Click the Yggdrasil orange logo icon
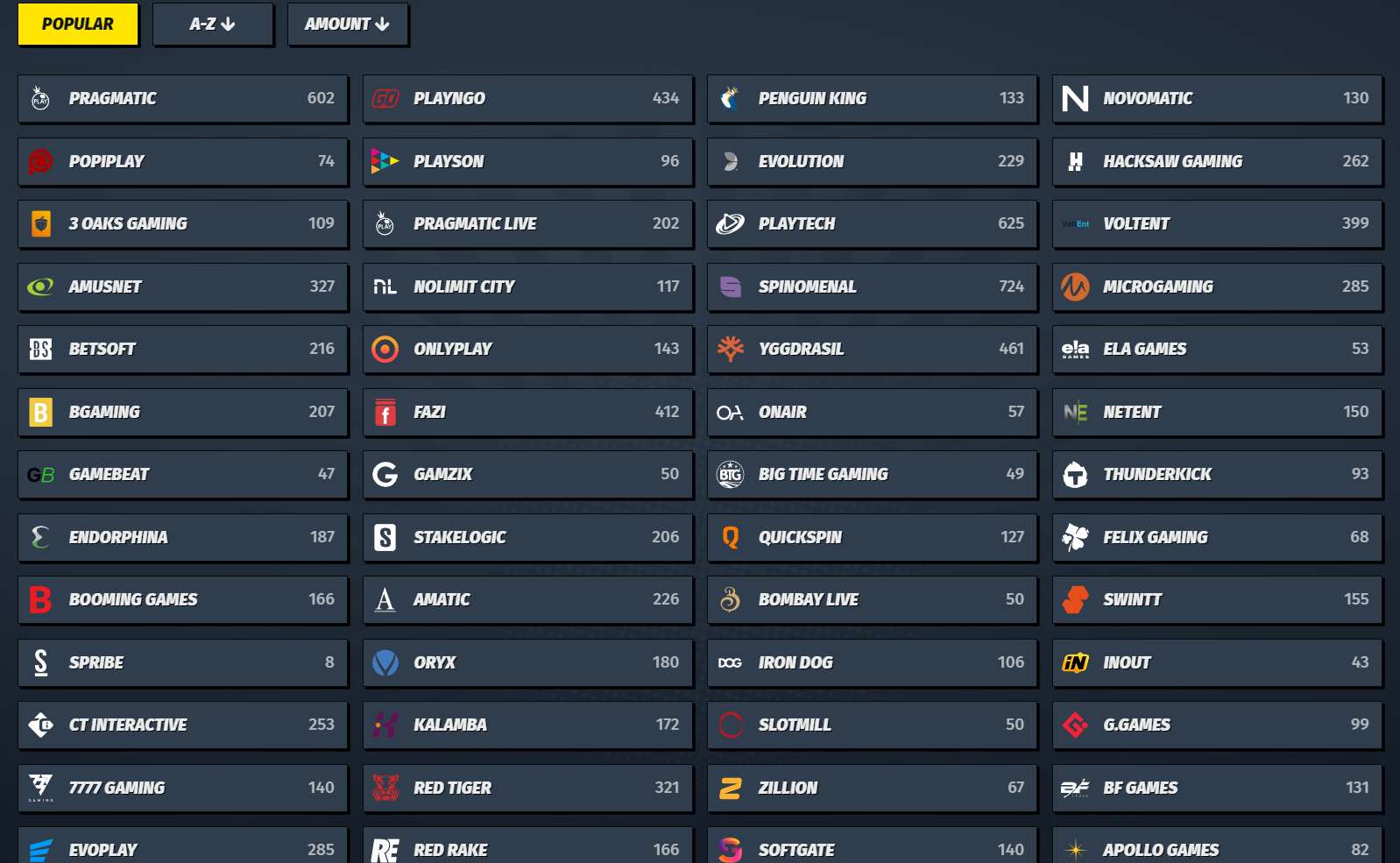The image size is (1400, 863). (x=730, y=349)
